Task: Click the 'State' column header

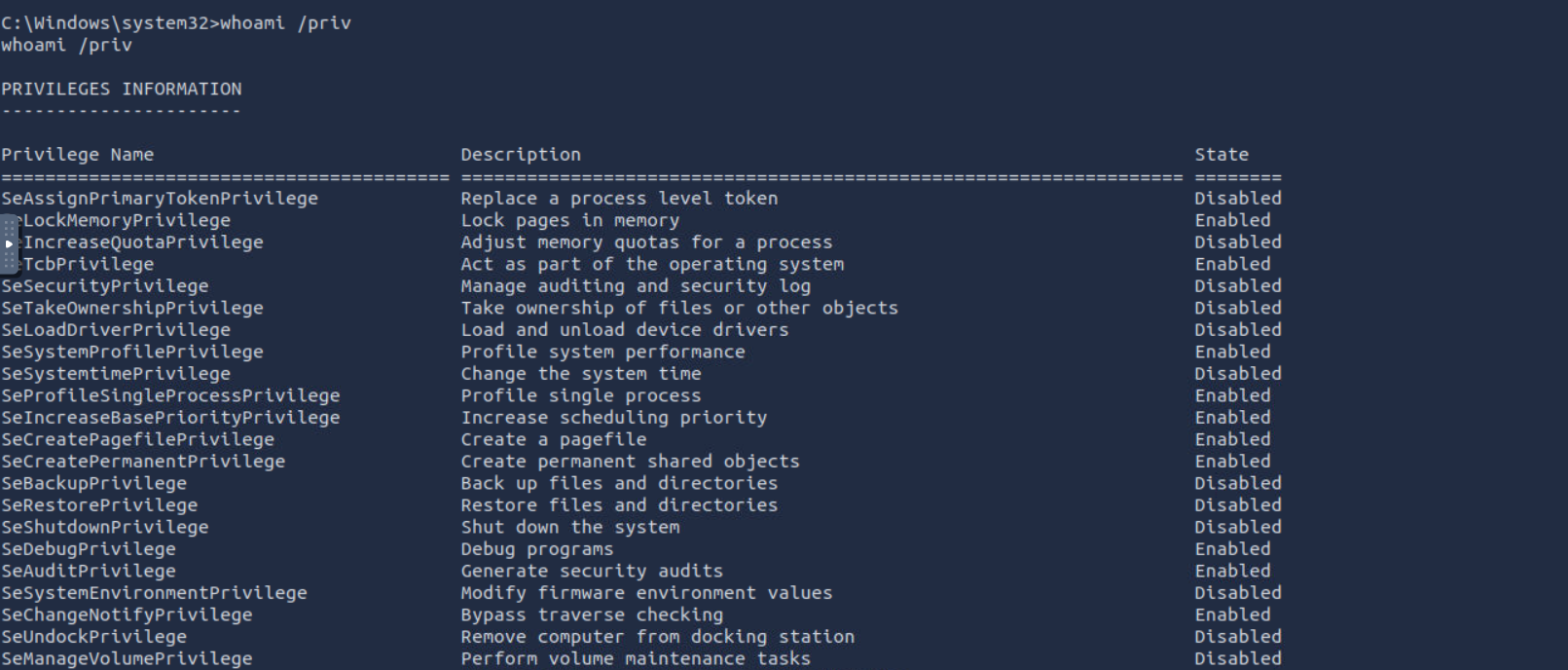Action: (1222, 155)
